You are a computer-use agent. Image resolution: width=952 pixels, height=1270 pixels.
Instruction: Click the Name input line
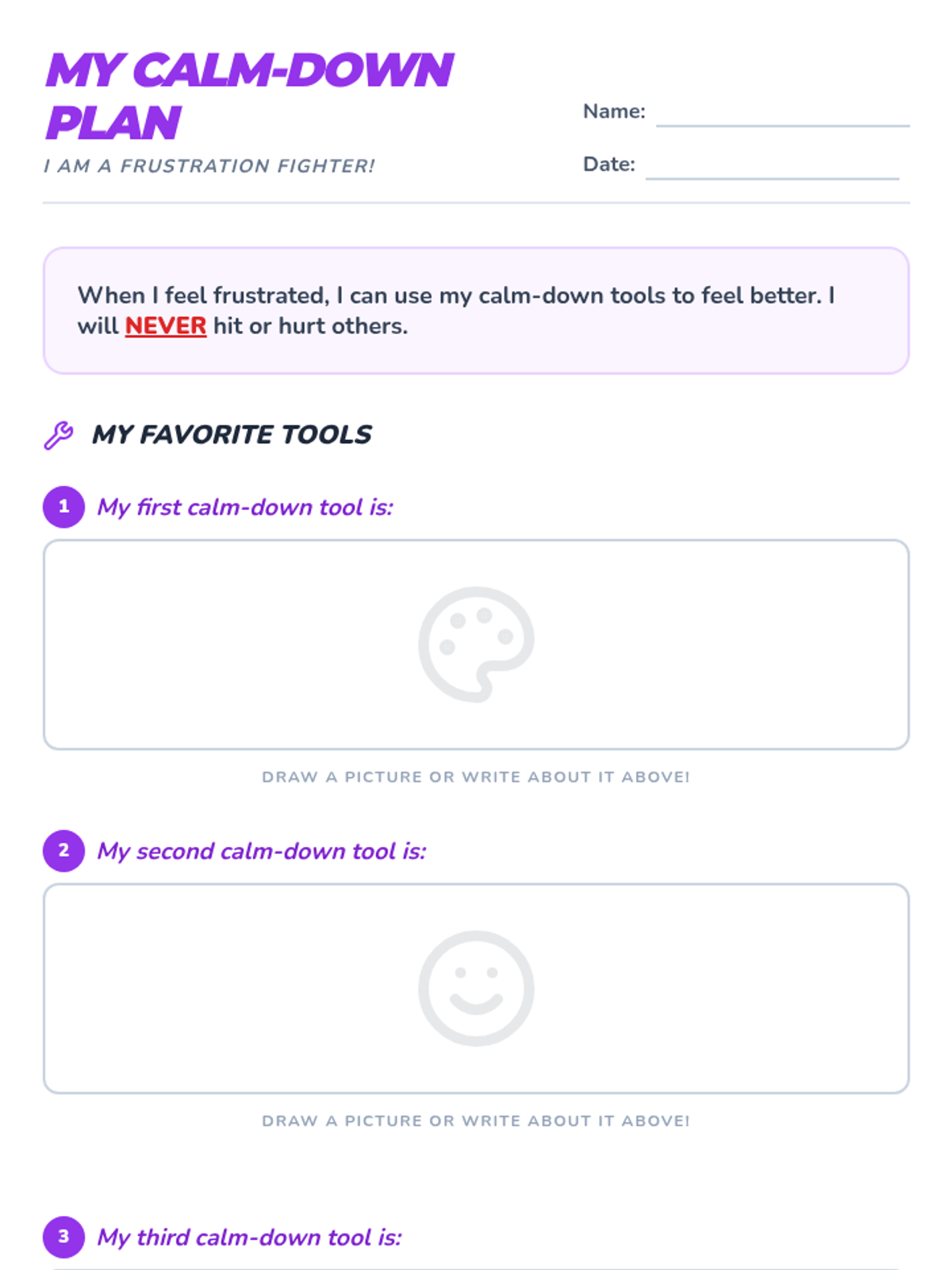[782, 115]
